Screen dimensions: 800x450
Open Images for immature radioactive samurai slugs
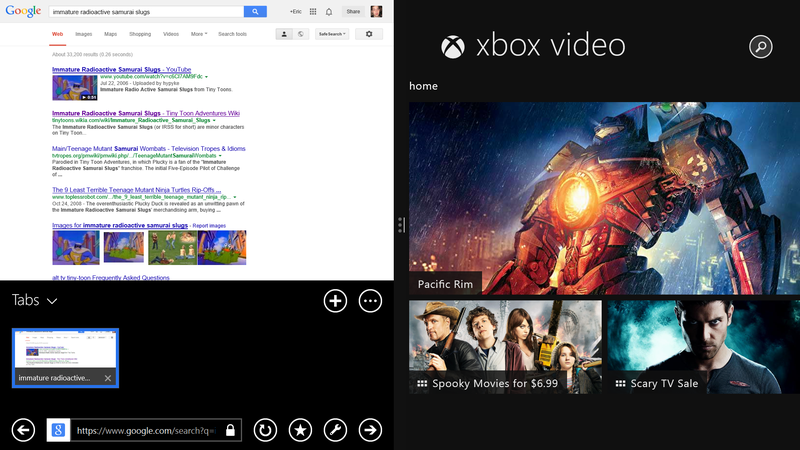[x=120, y=225]
